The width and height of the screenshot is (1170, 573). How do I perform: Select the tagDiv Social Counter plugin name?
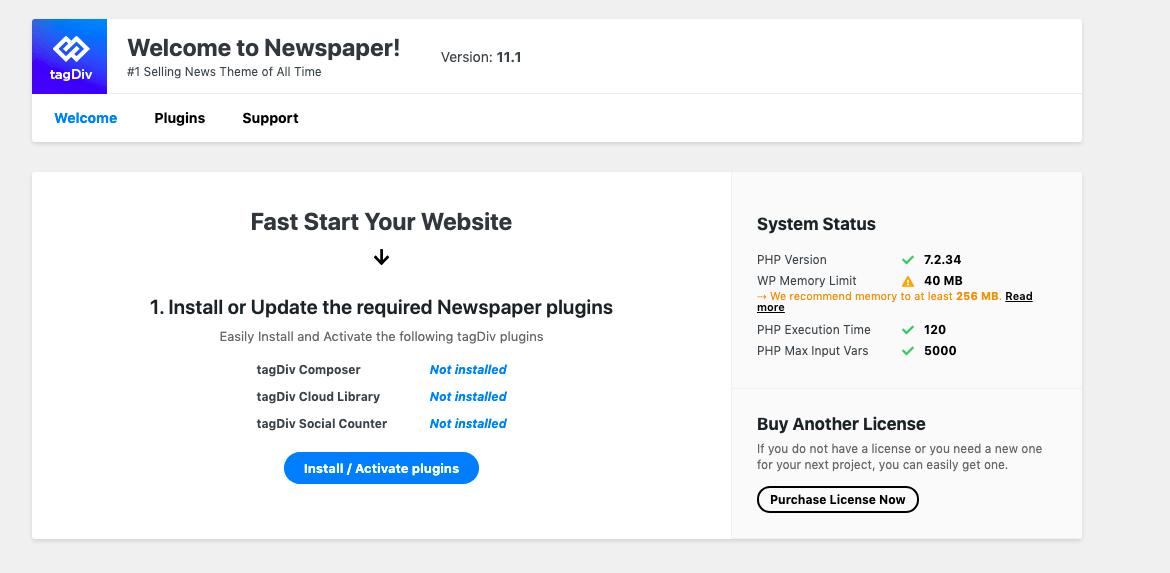pyautogui.click(x=322, y=423)
